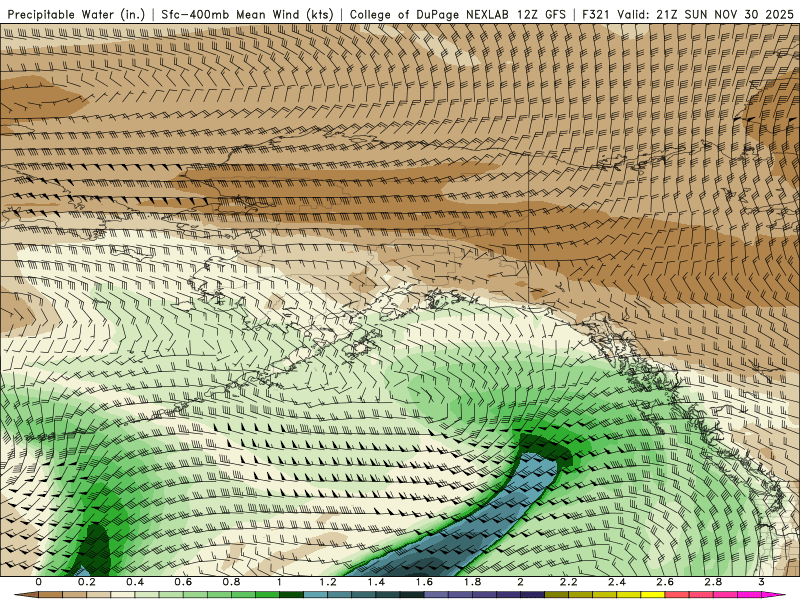Click the colorbar label '0.8'
The image size is (800, 600).
point(232,582)
